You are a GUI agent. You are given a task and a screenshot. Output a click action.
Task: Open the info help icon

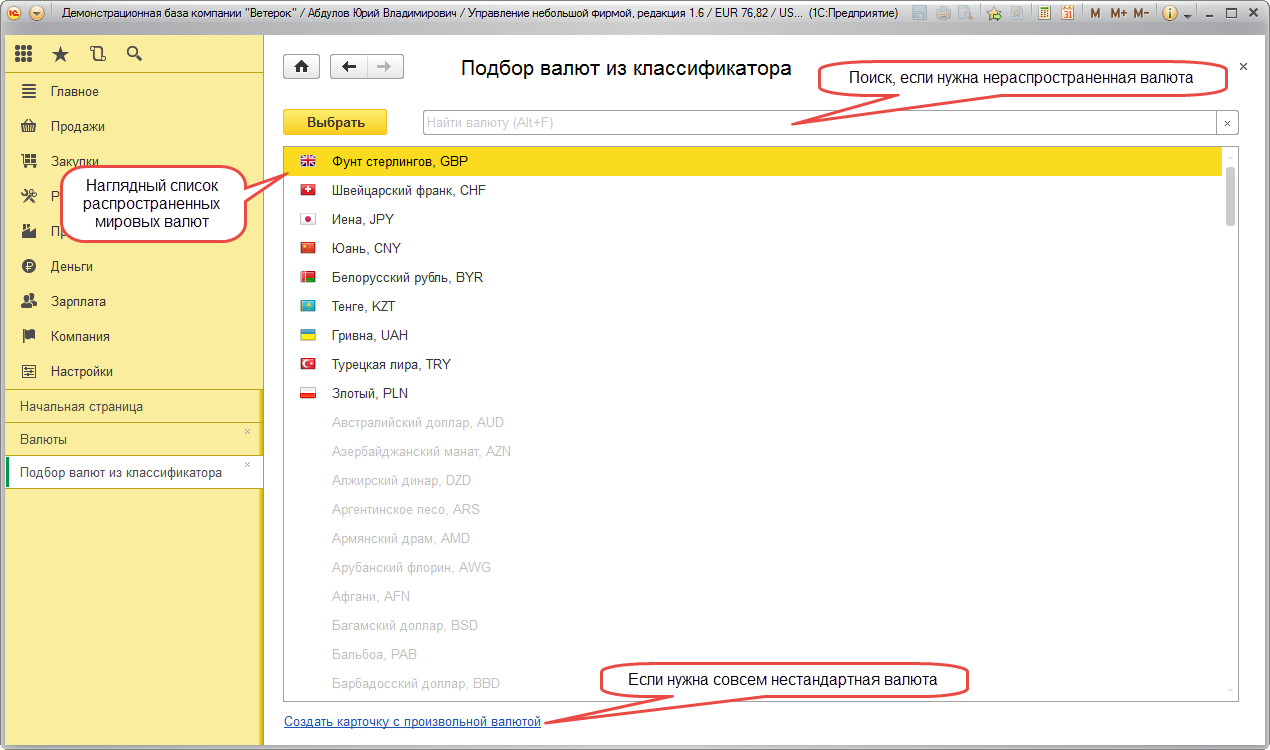click(x=1170, y=14)
